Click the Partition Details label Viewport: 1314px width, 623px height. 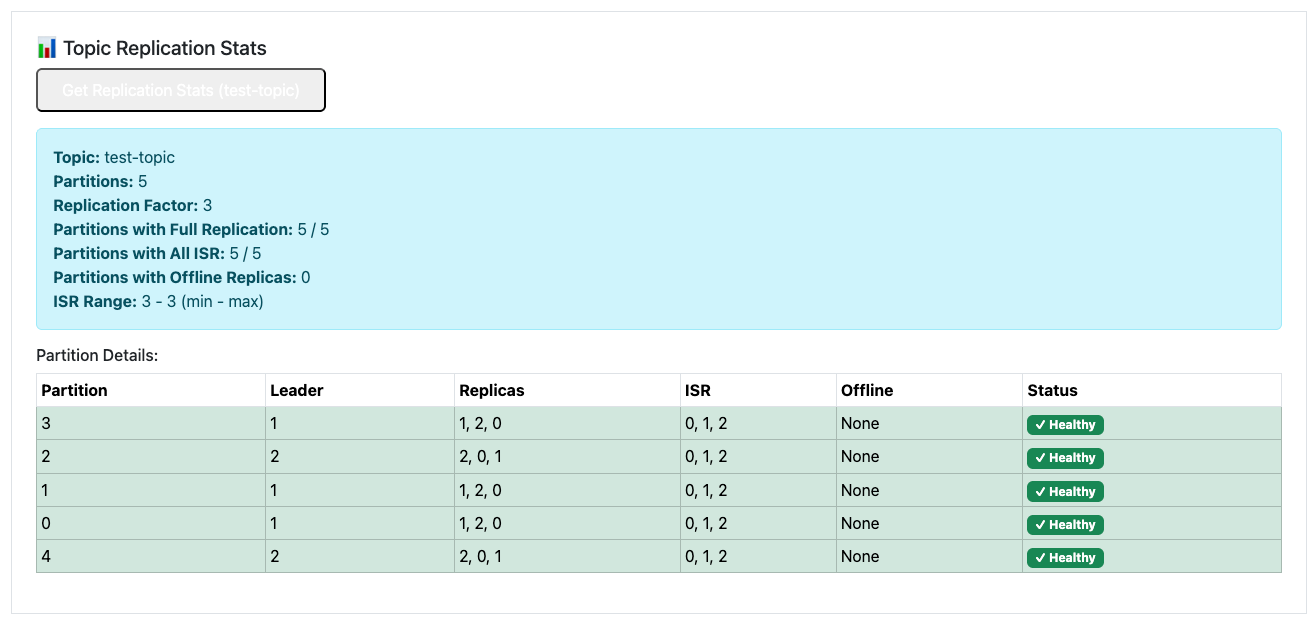pos(97,355)
